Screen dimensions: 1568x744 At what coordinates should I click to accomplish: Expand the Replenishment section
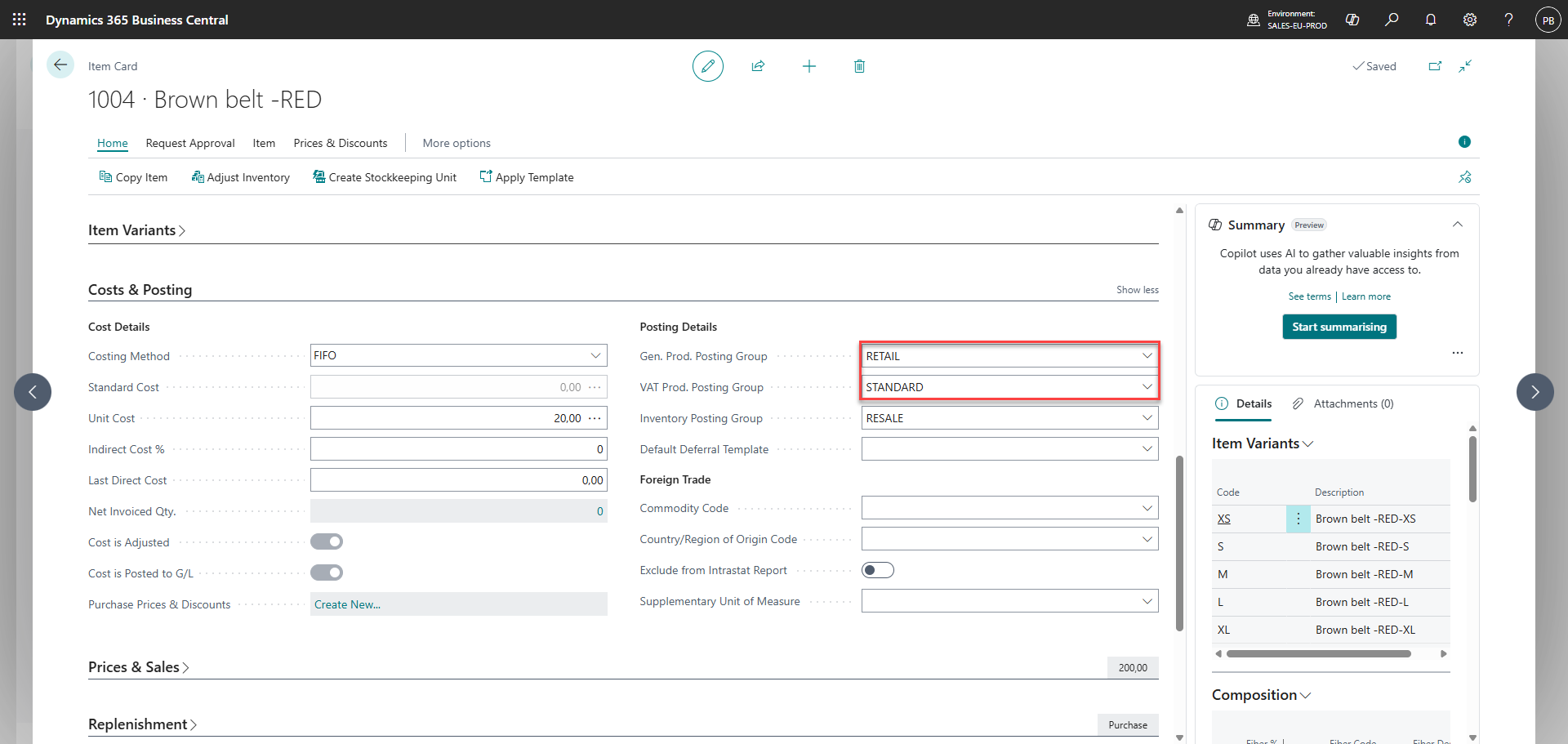143,724
